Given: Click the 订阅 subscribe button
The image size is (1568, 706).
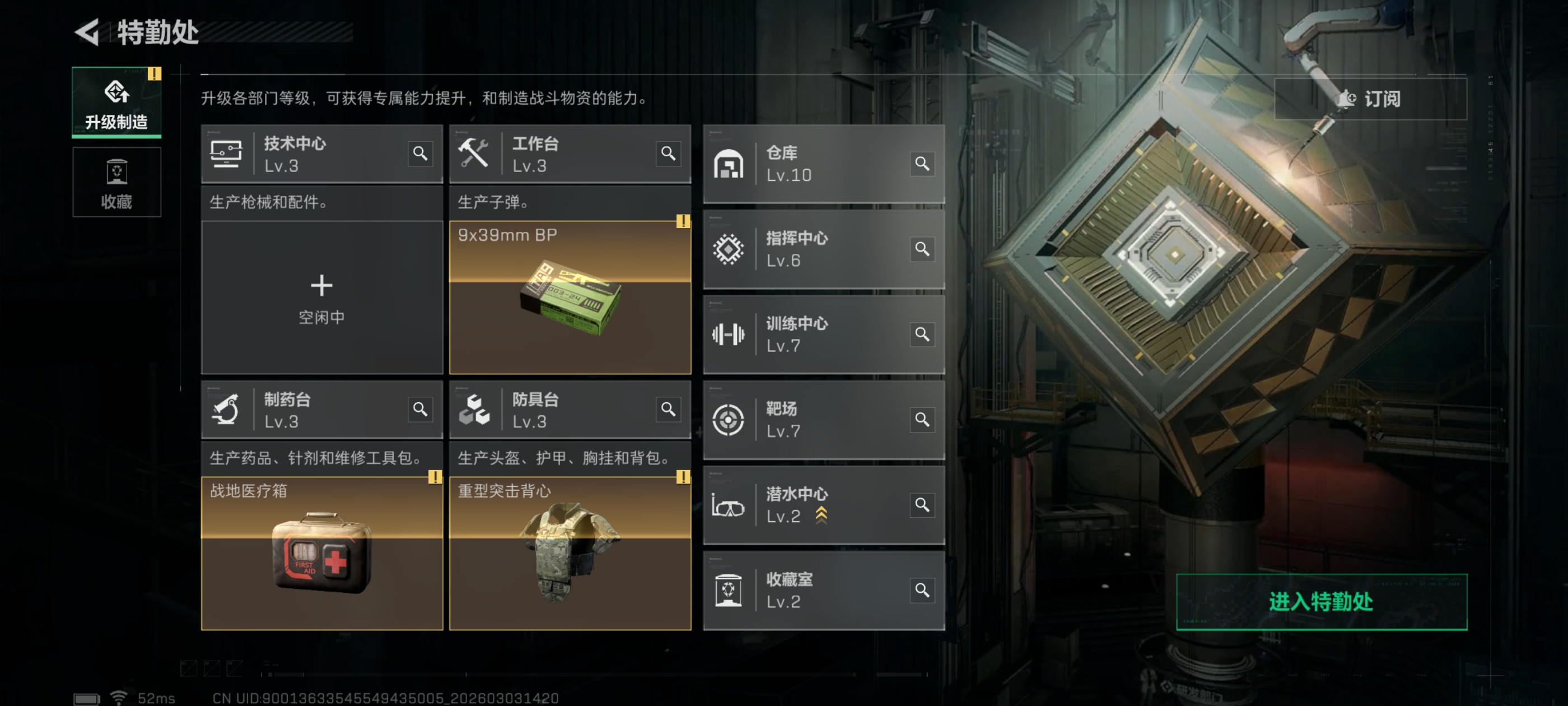Looking at the screenshot, I should click(x=1370, y=99).
